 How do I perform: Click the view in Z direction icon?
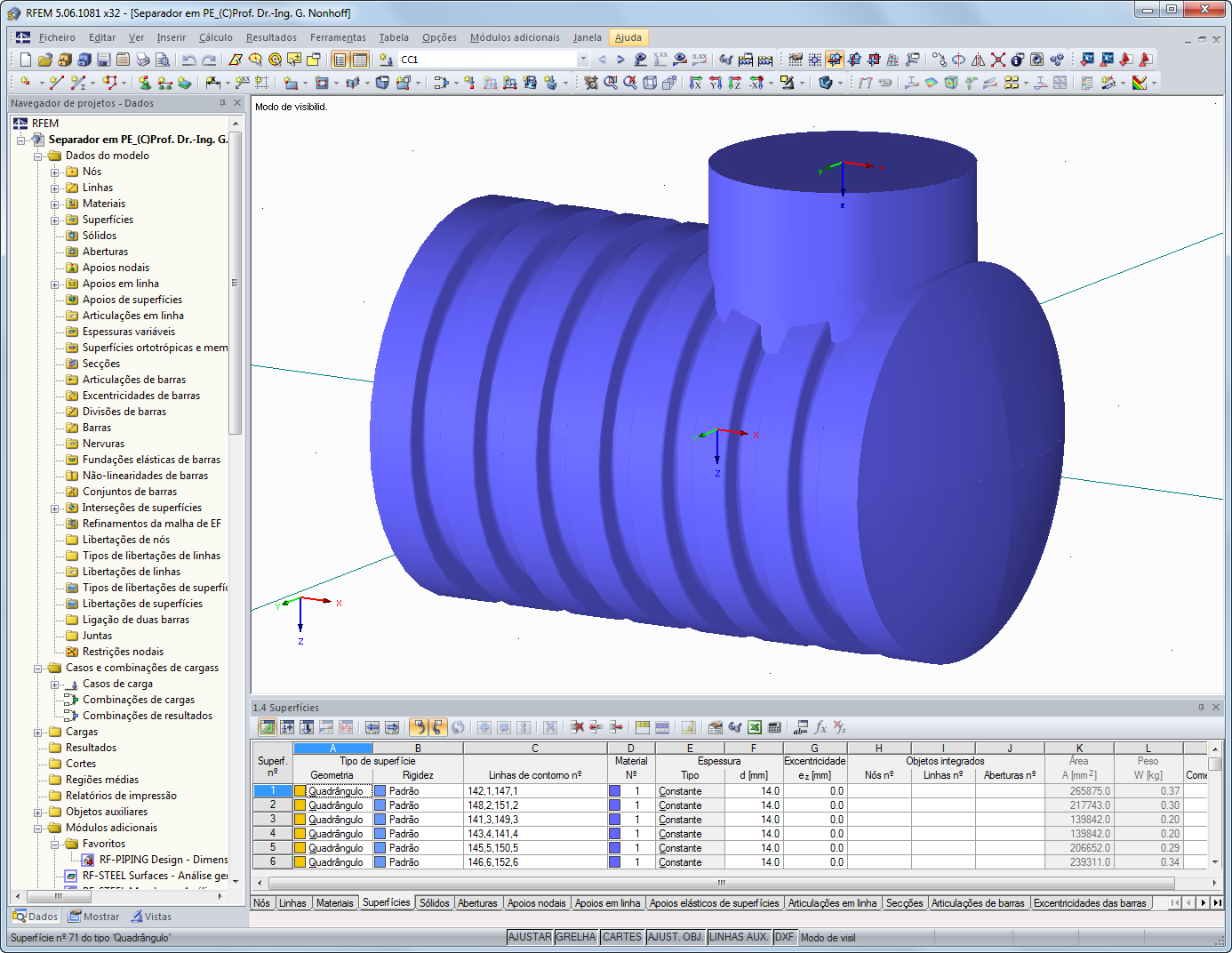pyautogui.click(x=735, y=83)
